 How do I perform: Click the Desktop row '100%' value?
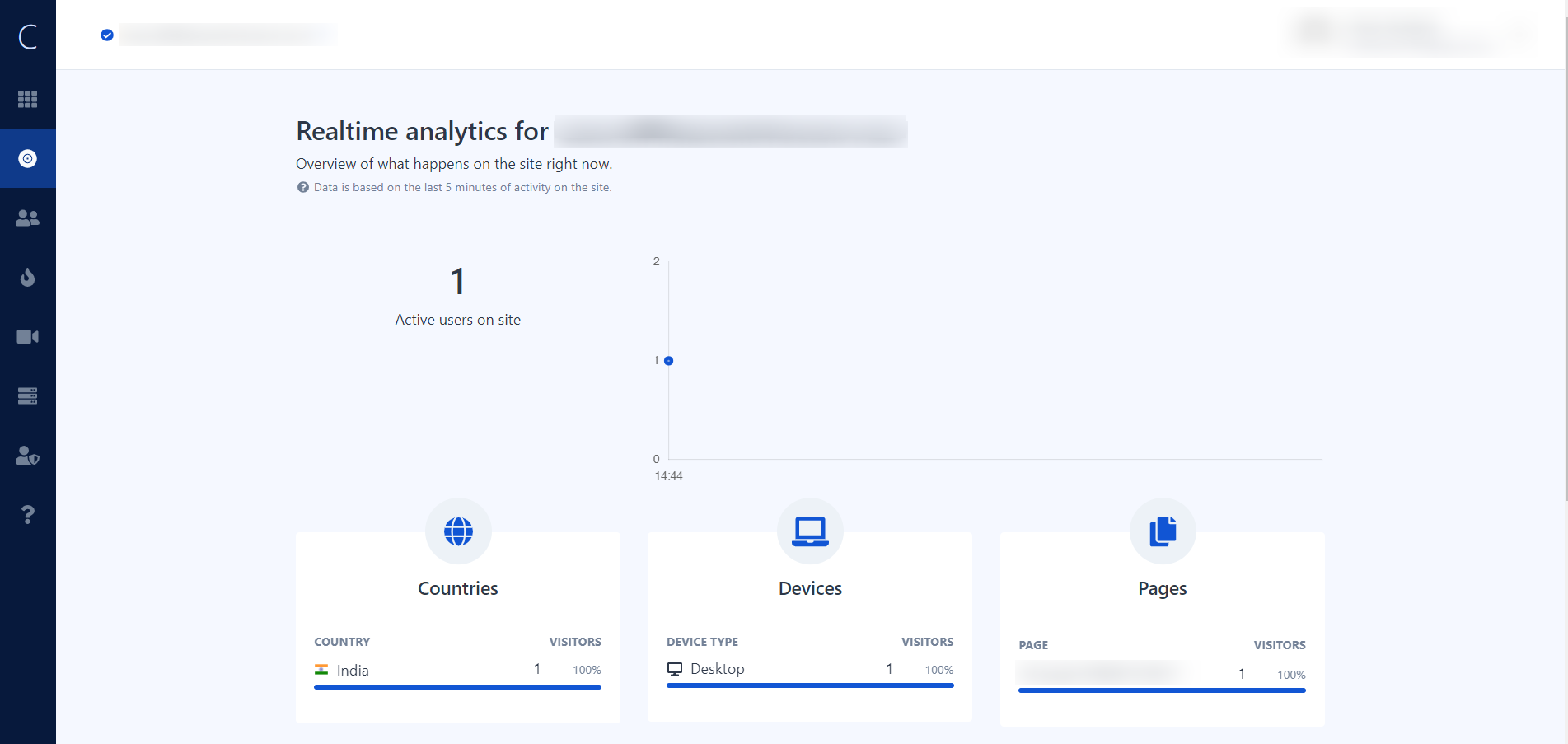(x=939, y=670)
